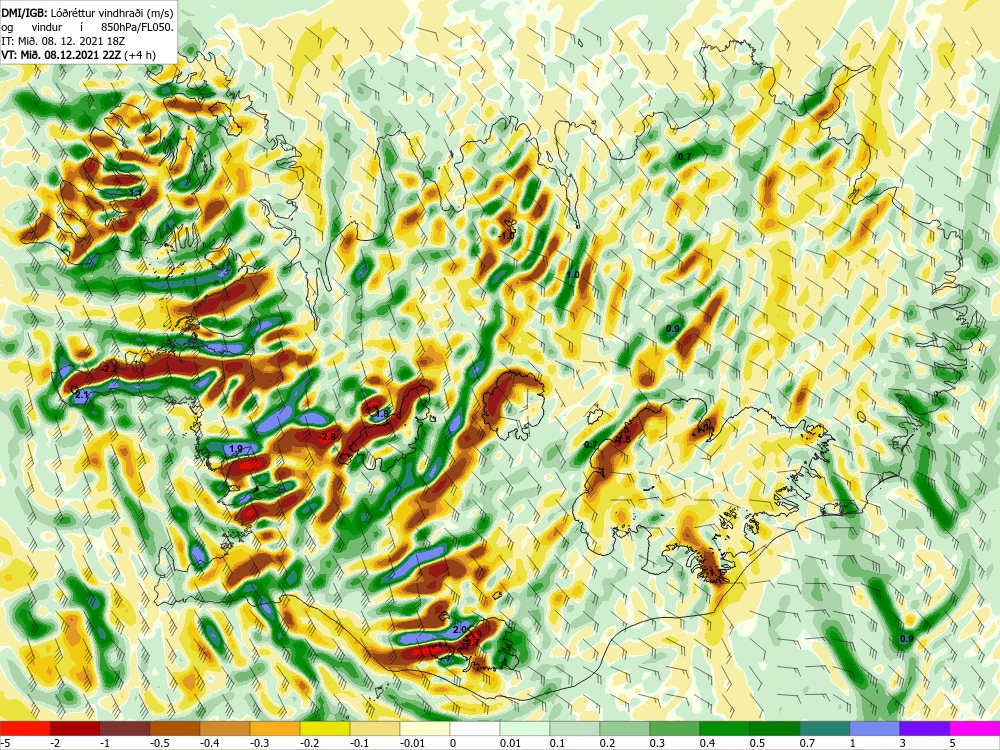
Task: Click the '850hPa/FL050.' level text
Action: pyautogui.click(x=137, y=27)
